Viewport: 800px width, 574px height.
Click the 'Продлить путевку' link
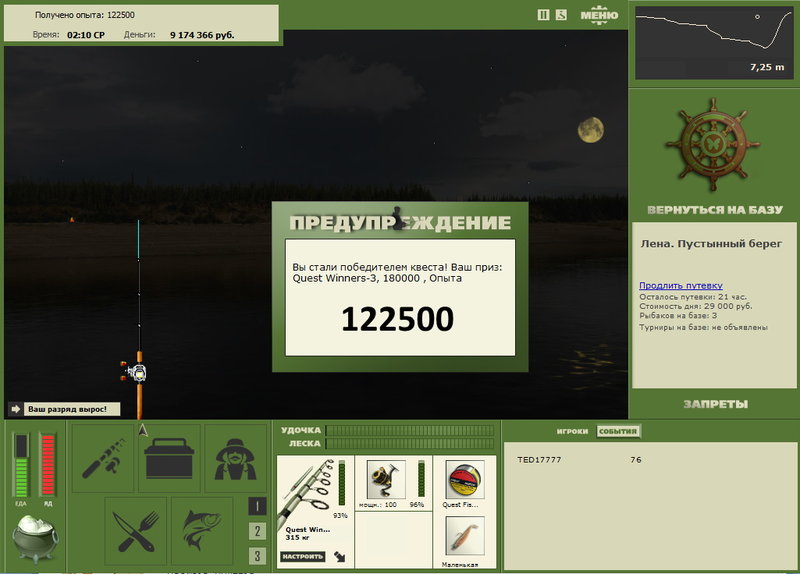[681, 286]
